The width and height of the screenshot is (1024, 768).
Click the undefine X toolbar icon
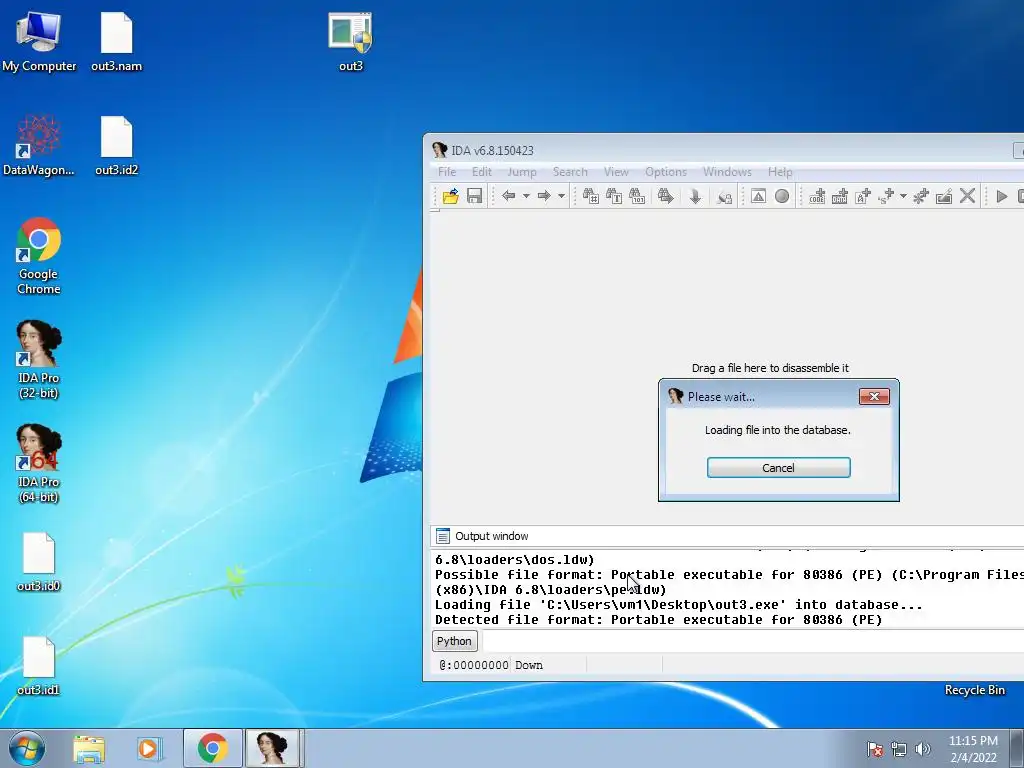[x=967, y=196]
